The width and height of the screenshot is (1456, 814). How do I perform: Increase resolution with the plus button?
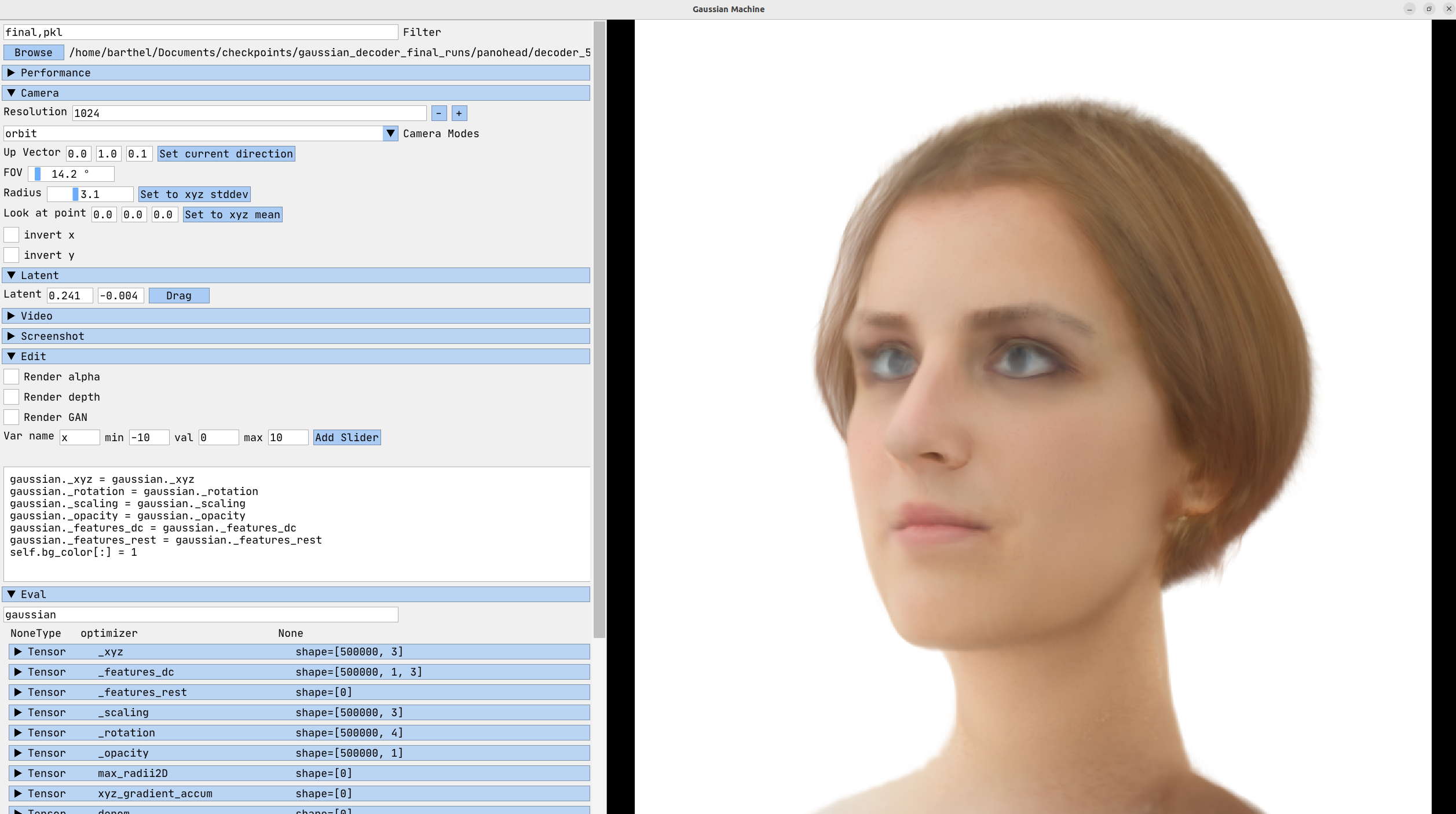tap(459, 113)
